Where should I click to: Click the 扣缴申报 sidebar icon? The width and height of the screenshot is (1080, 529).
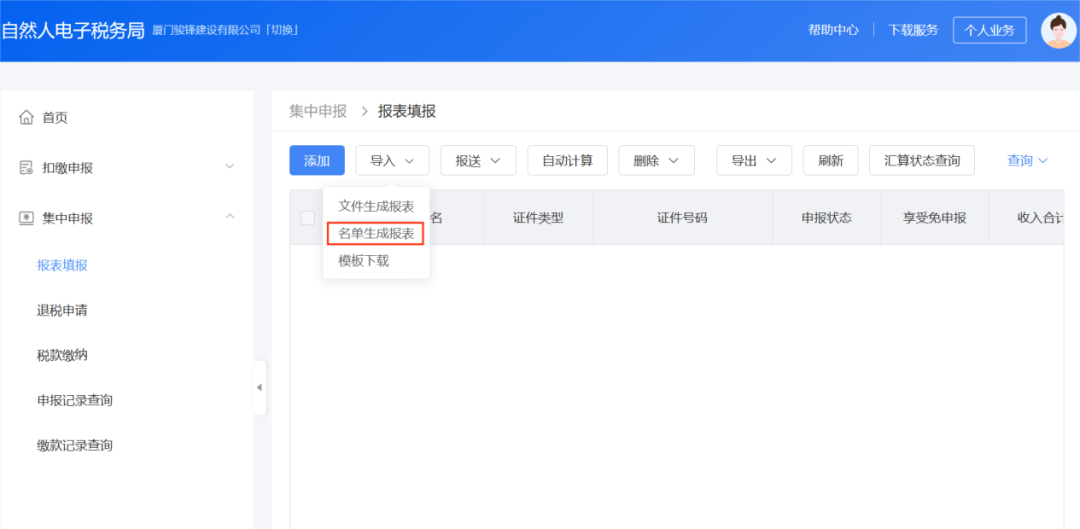(x=27, y=168)
